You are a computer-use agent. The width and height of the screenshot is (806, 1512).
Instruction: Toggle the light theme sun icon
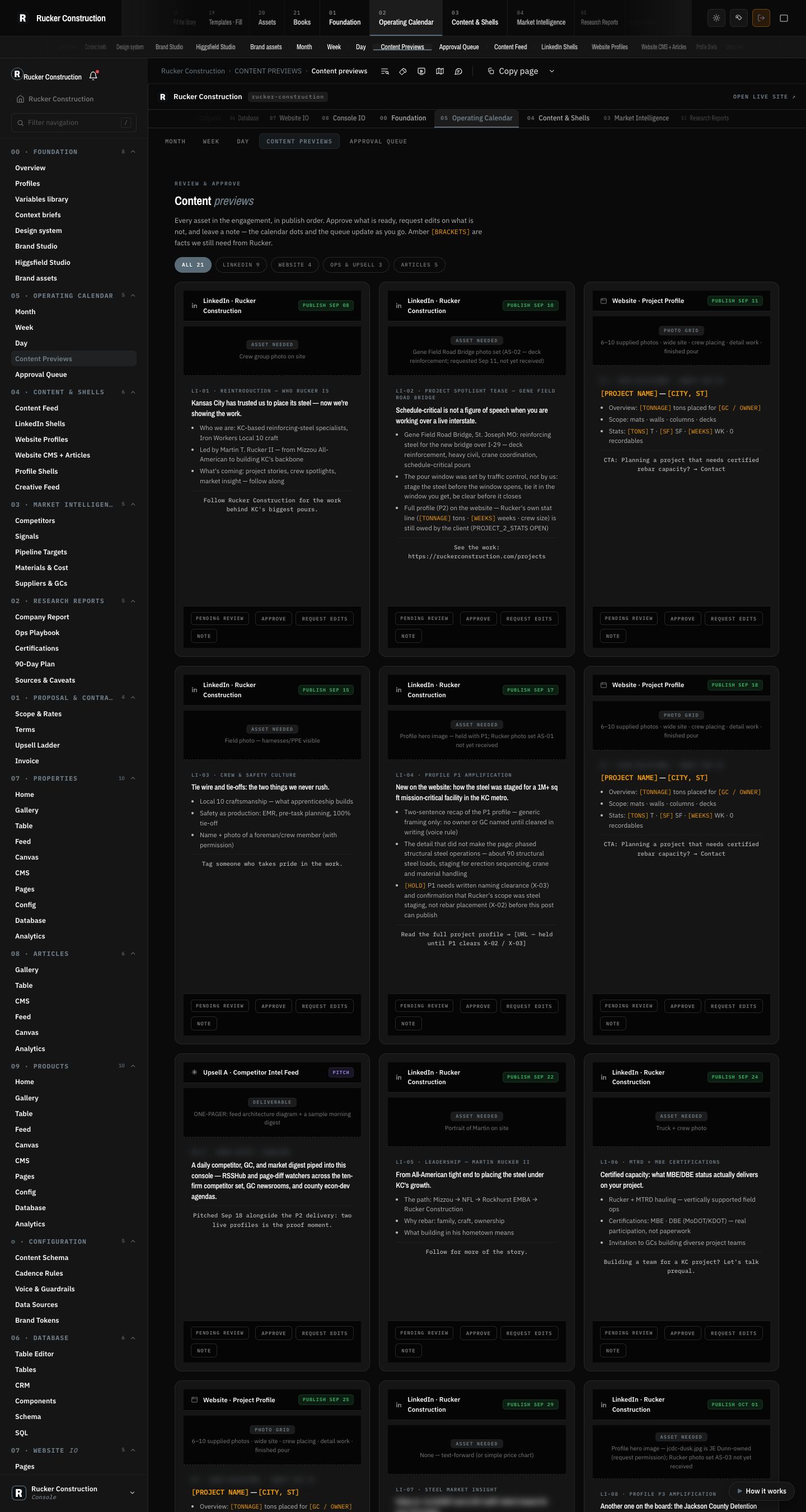tap(716, 18)
